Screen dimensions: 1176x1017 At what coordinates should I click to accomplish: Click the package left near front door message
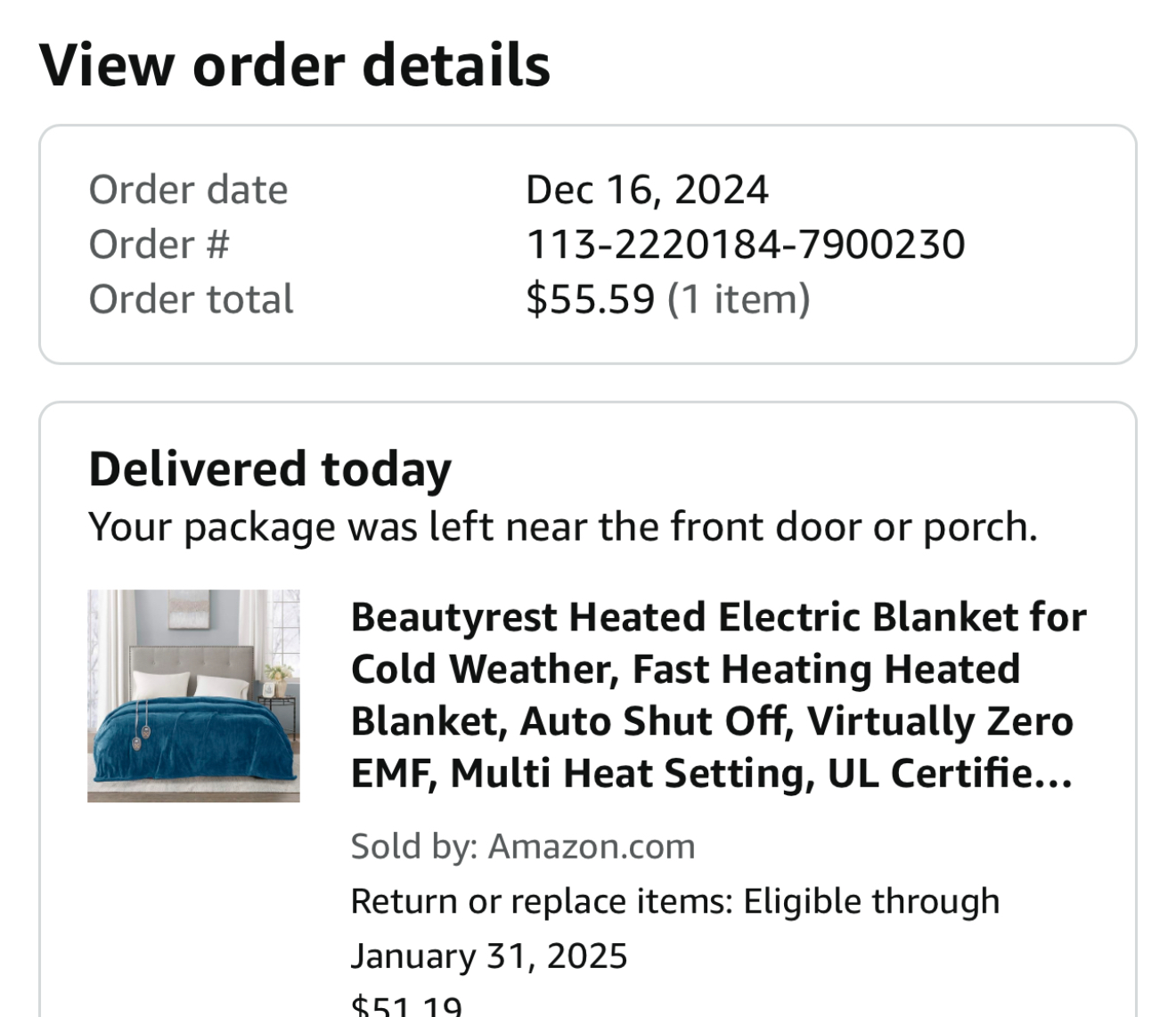[x=563, y=526]
